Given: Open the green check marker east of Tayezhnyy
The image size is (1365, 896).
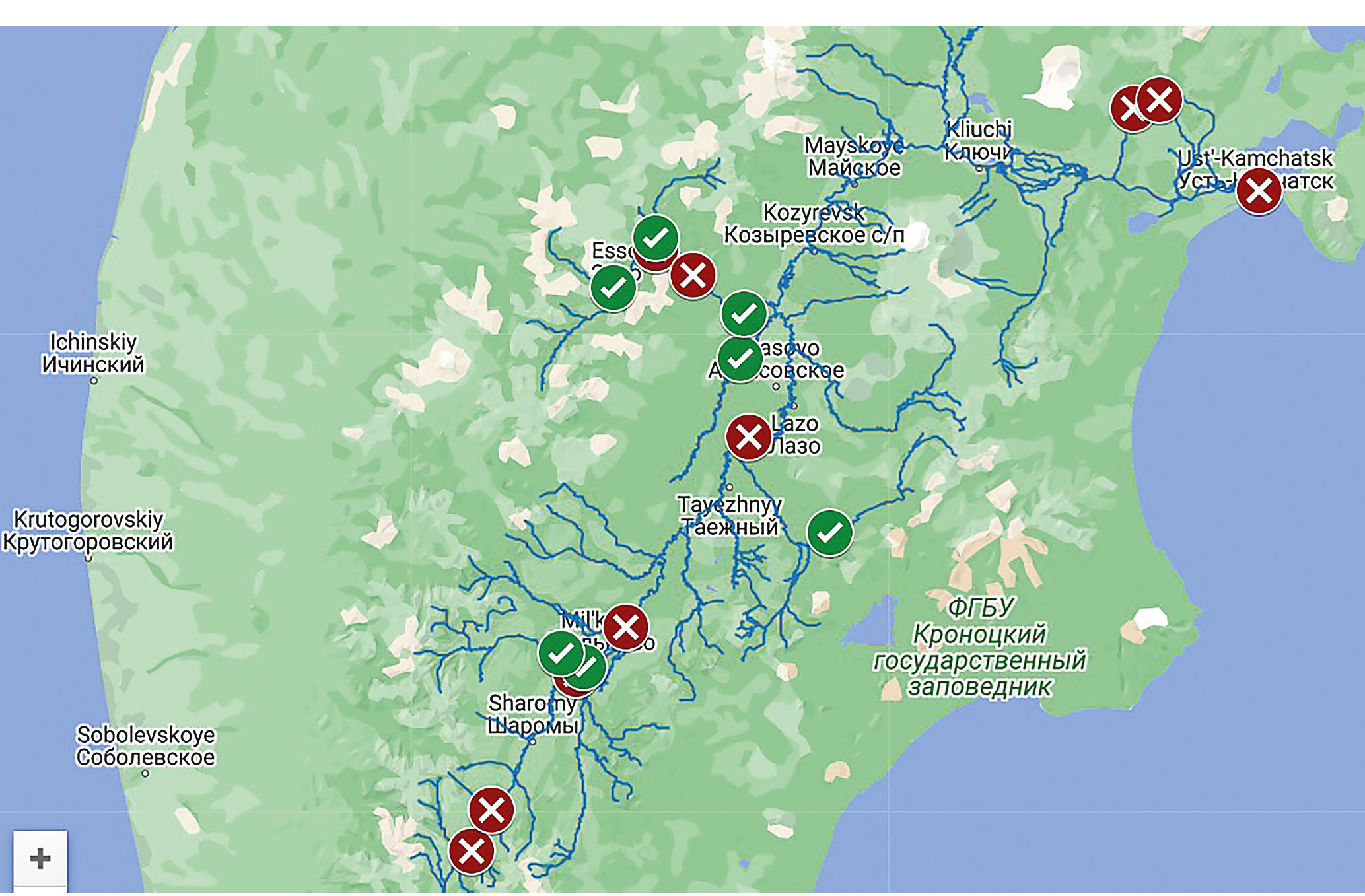Looking at the screenshot, I should 829,533.
